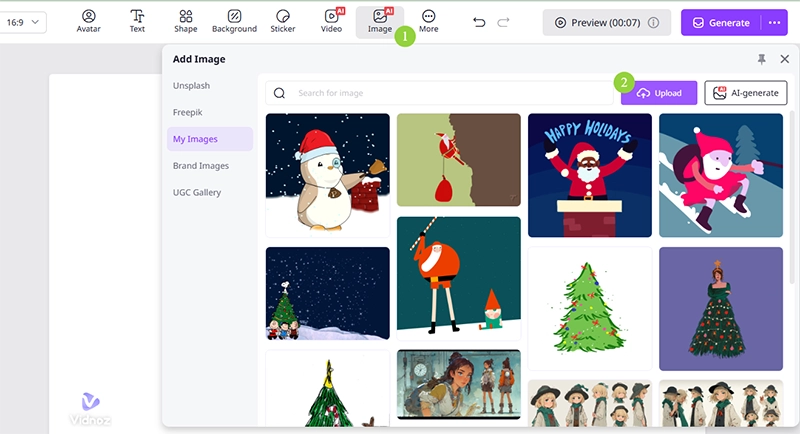Select the Santa climbing cliff image
This screenshot has height=434, width=800.
(x=459, y=160)
